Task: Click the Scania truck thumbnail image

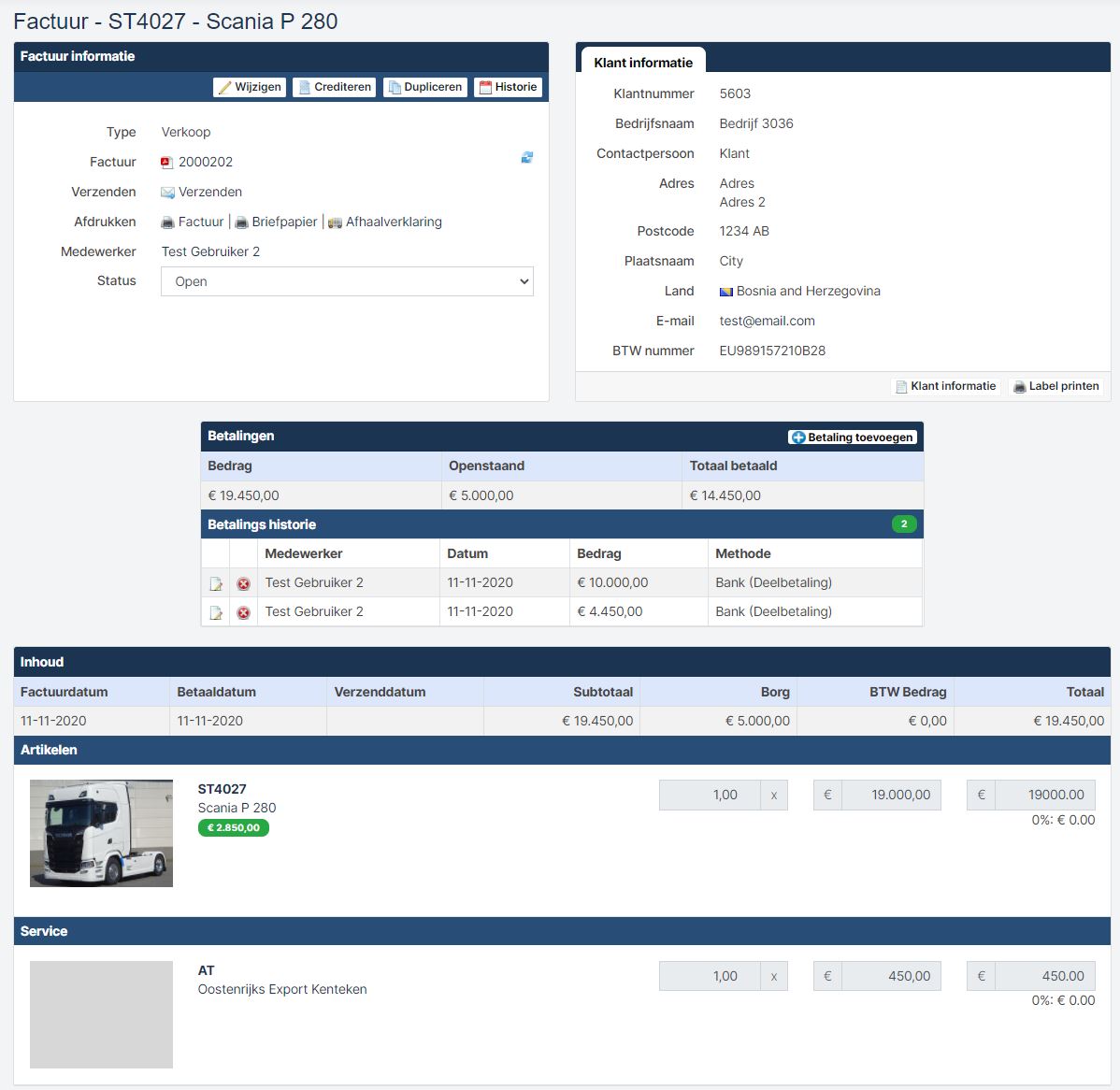Action: (x=101, y=833)
